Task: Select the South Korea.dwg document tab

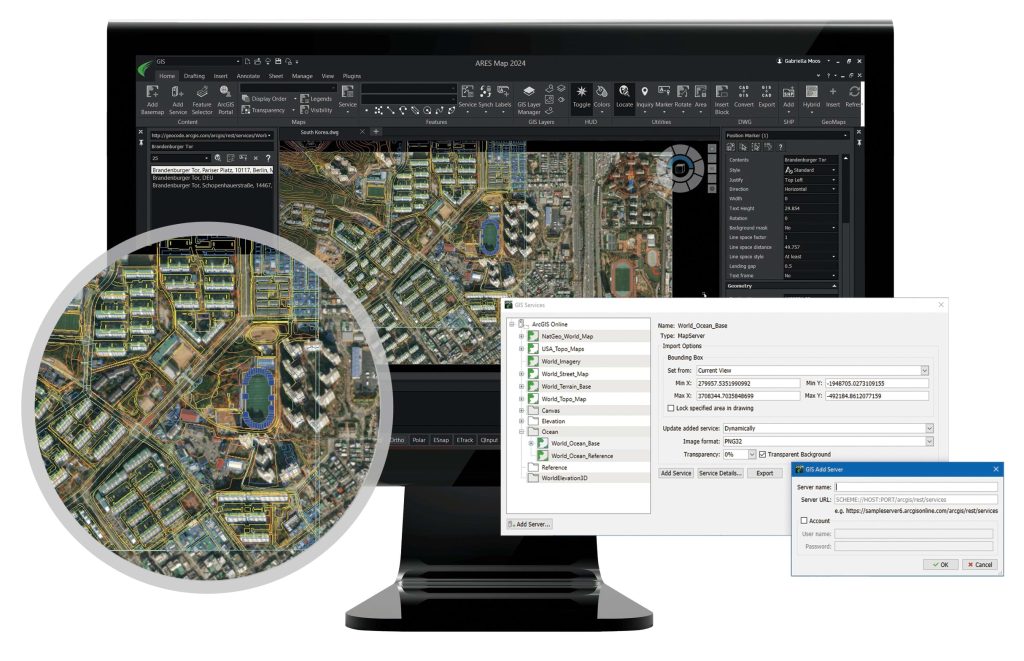Action: (x=318, y=129)
